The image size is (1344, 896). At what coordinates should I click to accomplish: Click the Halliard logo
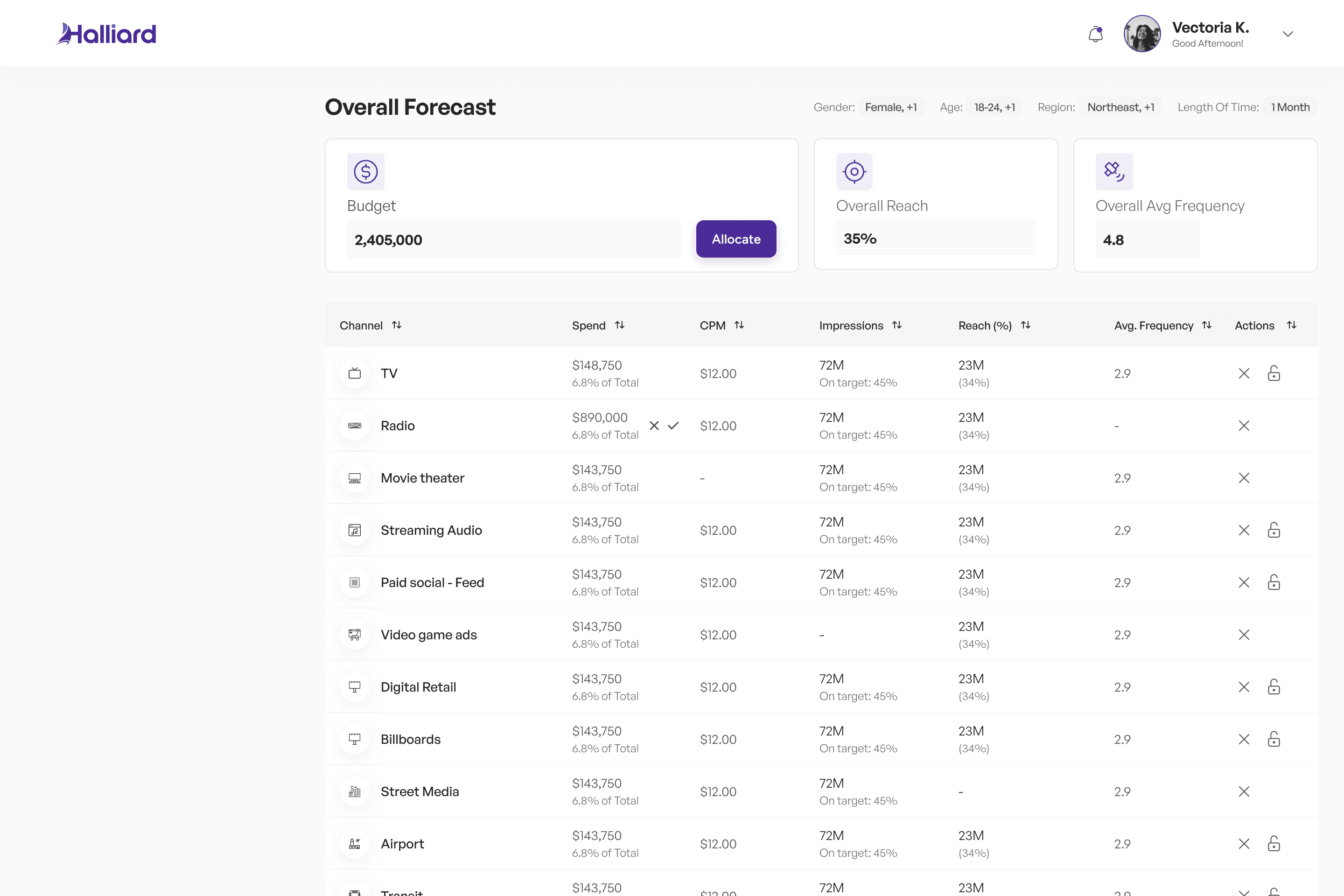(x=106, y=34)
